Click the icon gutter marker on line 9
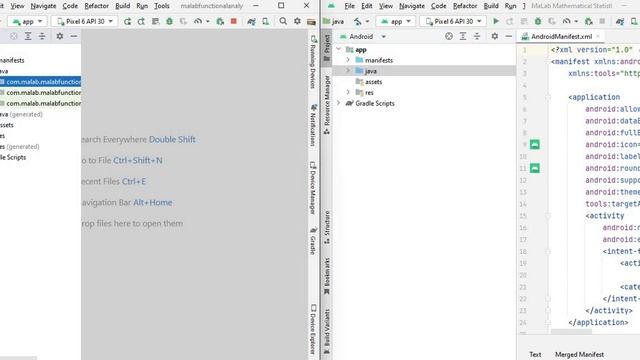 pos(535,144)
